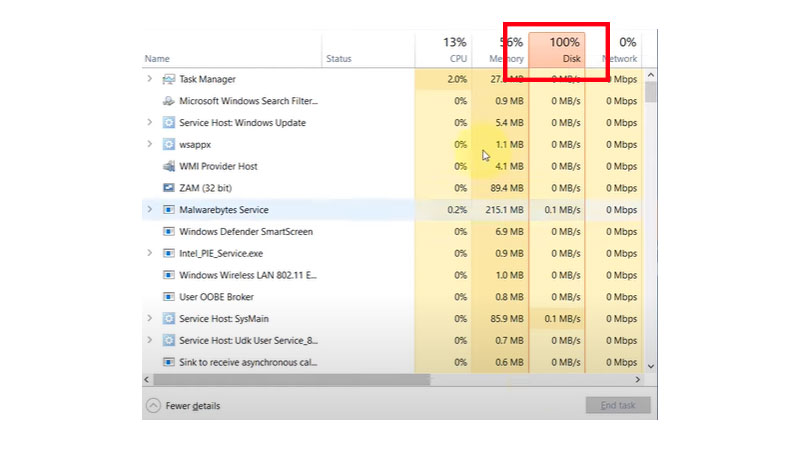Click the 89.4 MB memory value
The height and width of the screenshot is (450, 800).
tap(507, 188)
